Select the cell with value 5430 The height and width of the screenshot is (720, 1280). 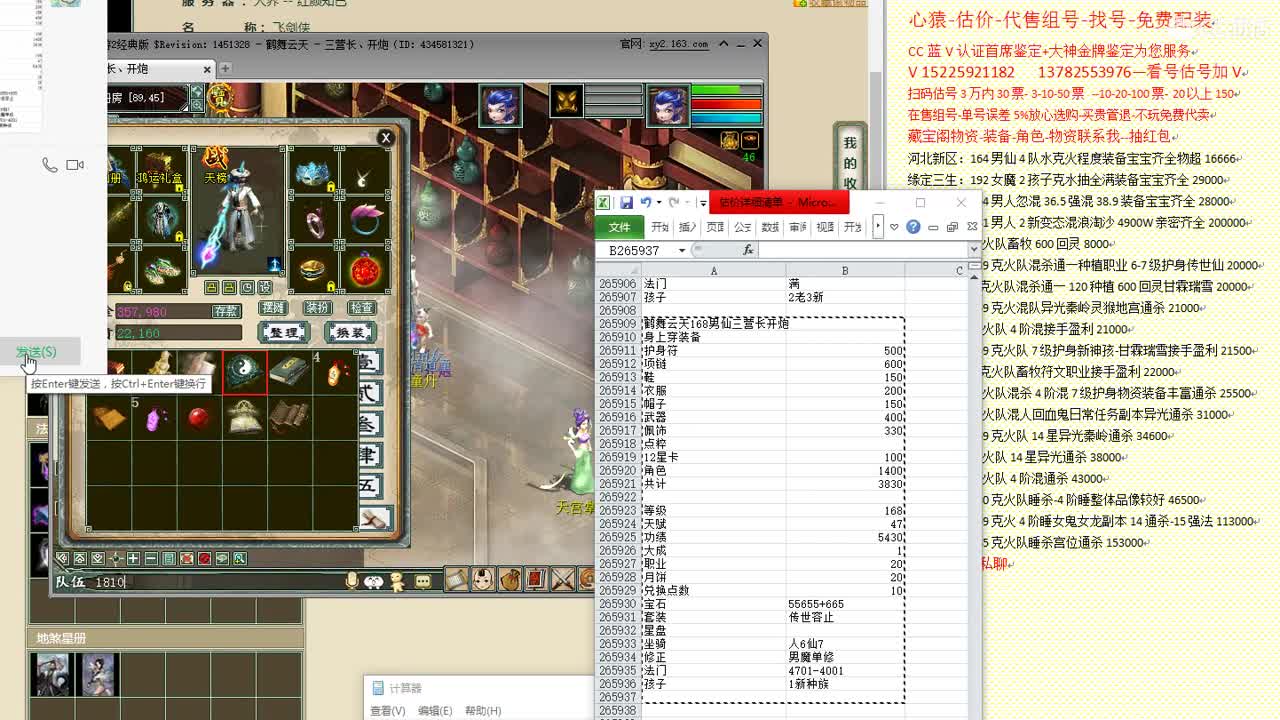(x=845, y=537)
